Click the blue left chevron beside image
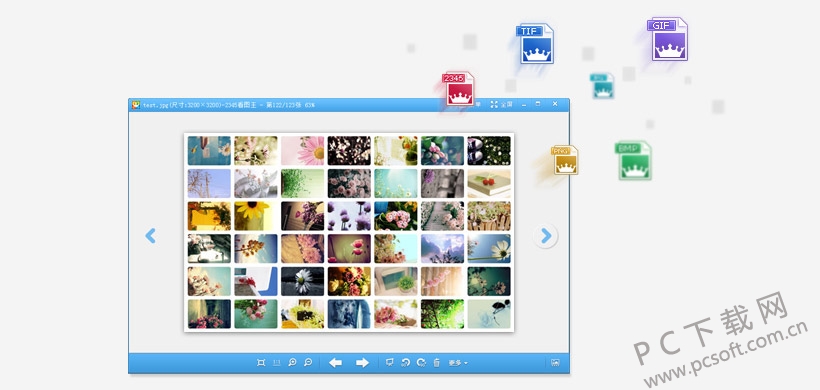The width and height of the screenshot is (820, 390). pos(151,236)
